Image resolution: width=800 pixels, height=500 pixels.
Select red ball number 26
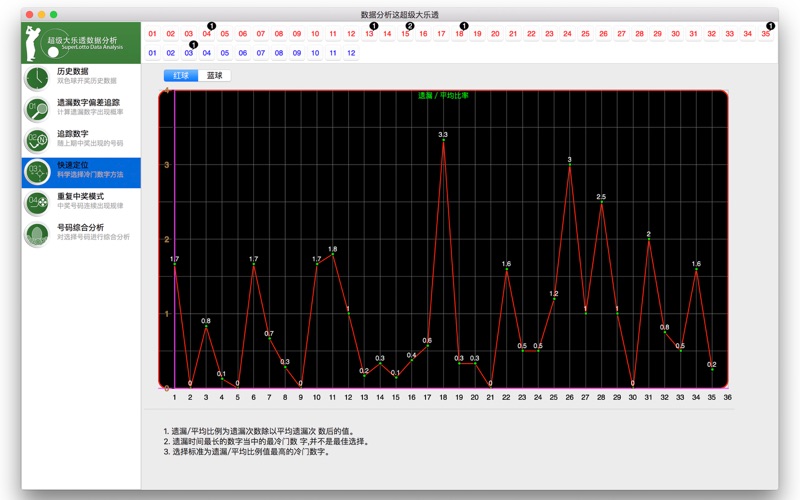604,34
